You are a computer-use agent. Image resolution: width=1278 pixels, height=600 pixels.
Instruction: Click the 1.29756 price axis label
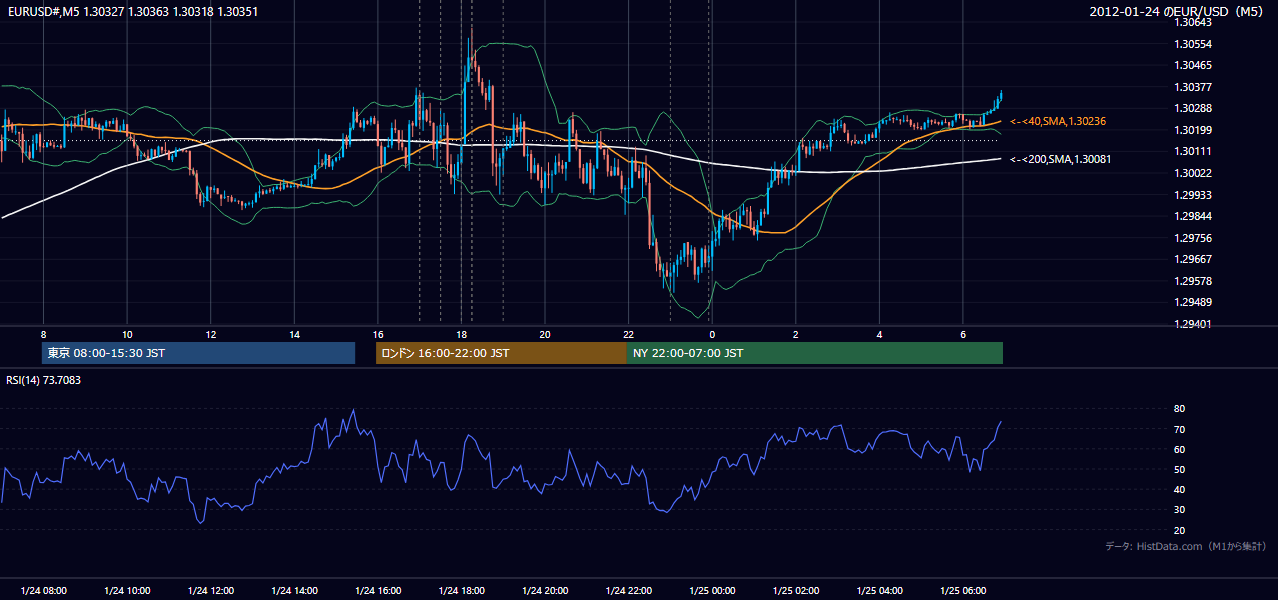point(1193,238)
